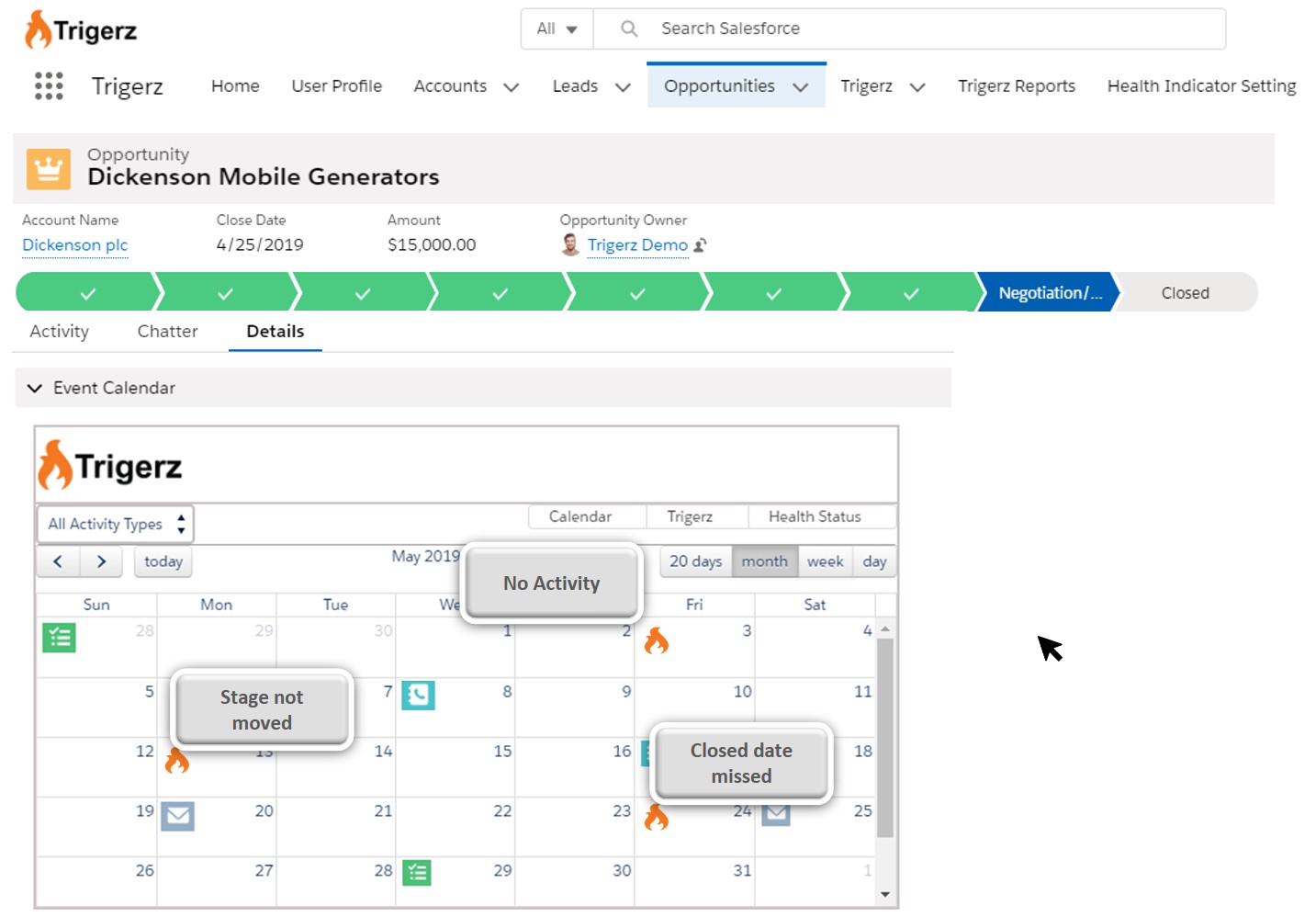Expand the Accounts menu chevron
Screen dimensions: 1316x917
tap(512, 87)
